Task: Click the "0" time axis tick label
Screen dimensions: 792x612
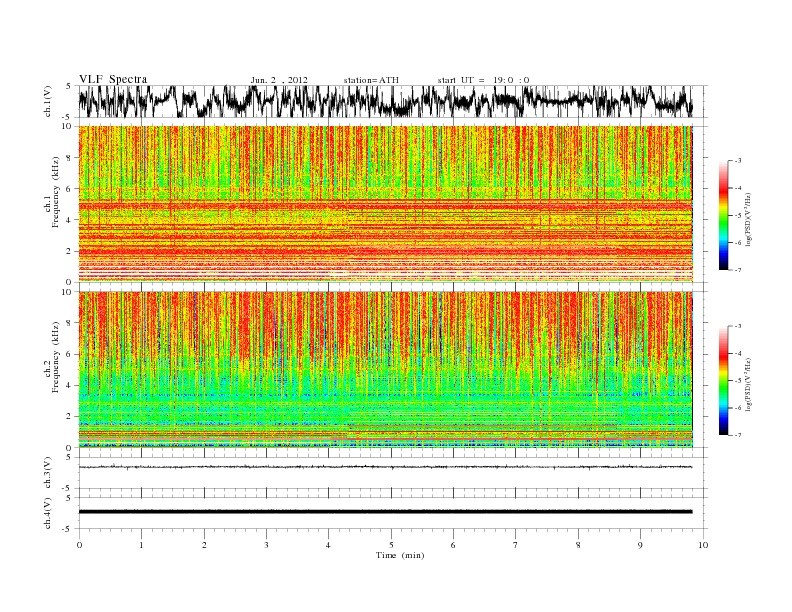Action: 79,545
